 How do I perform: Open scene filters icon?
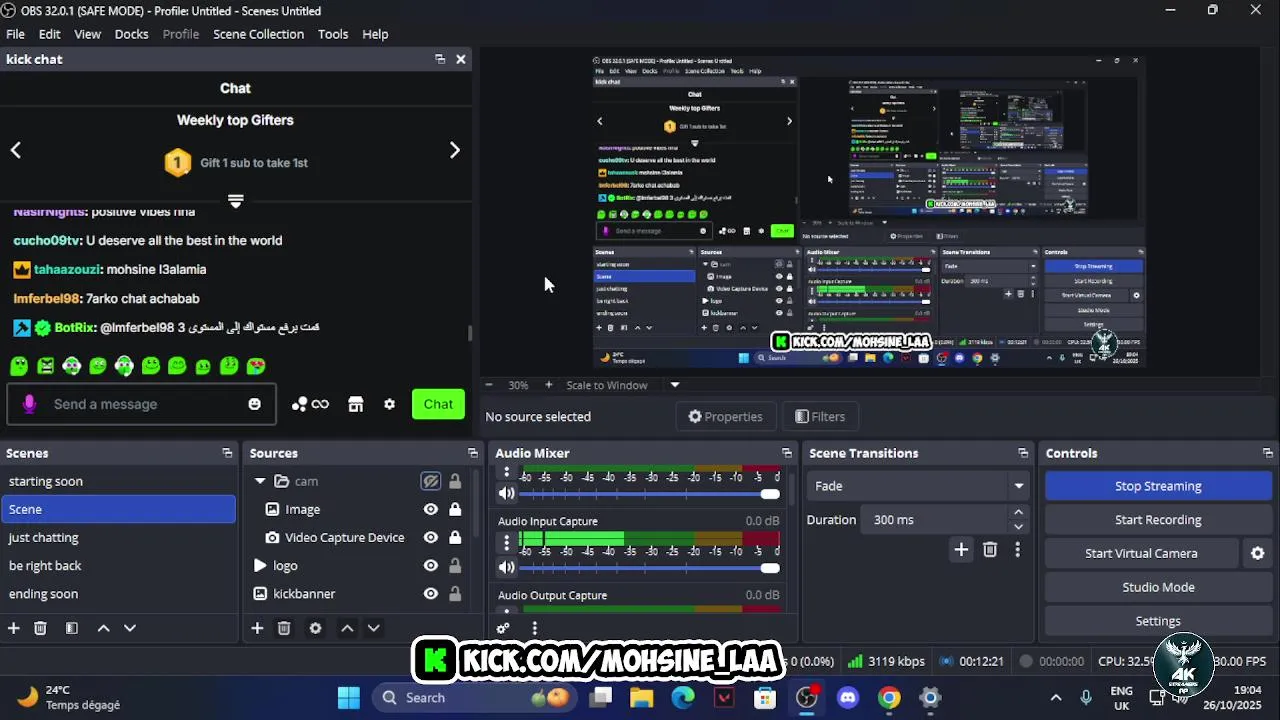click(x=72, y=628)
